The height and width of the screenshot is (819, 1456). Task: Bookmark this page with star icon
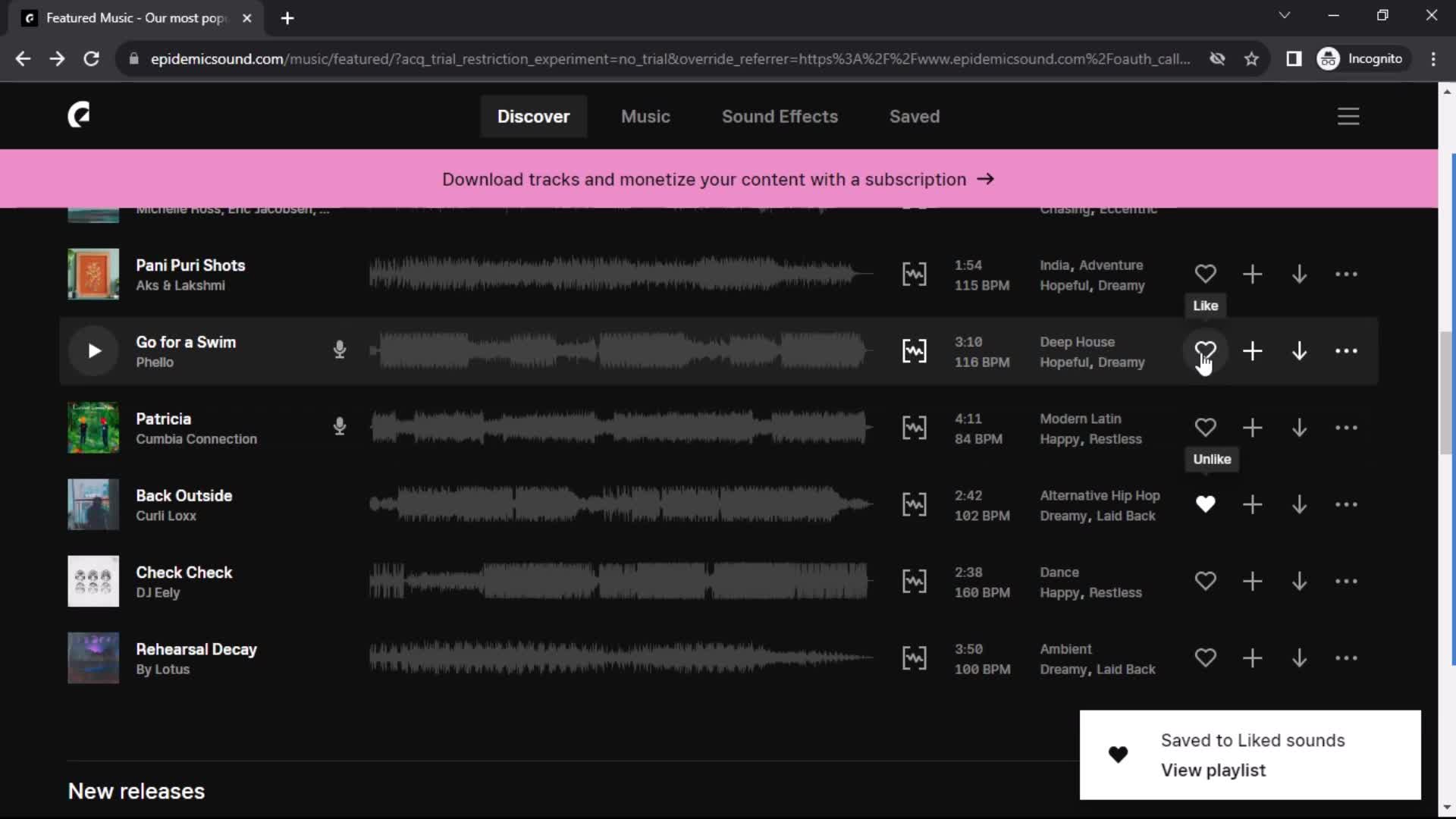point(1251,58)
